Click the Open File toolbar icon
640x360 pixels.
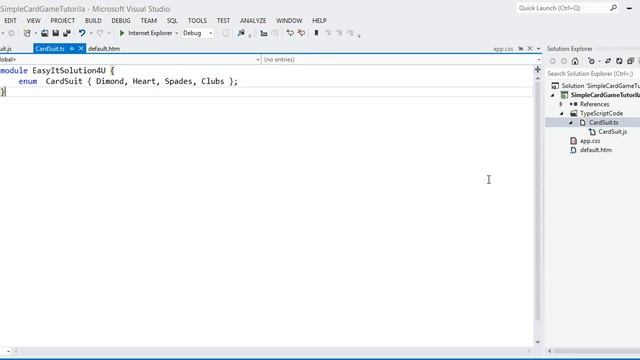[44, 33]
